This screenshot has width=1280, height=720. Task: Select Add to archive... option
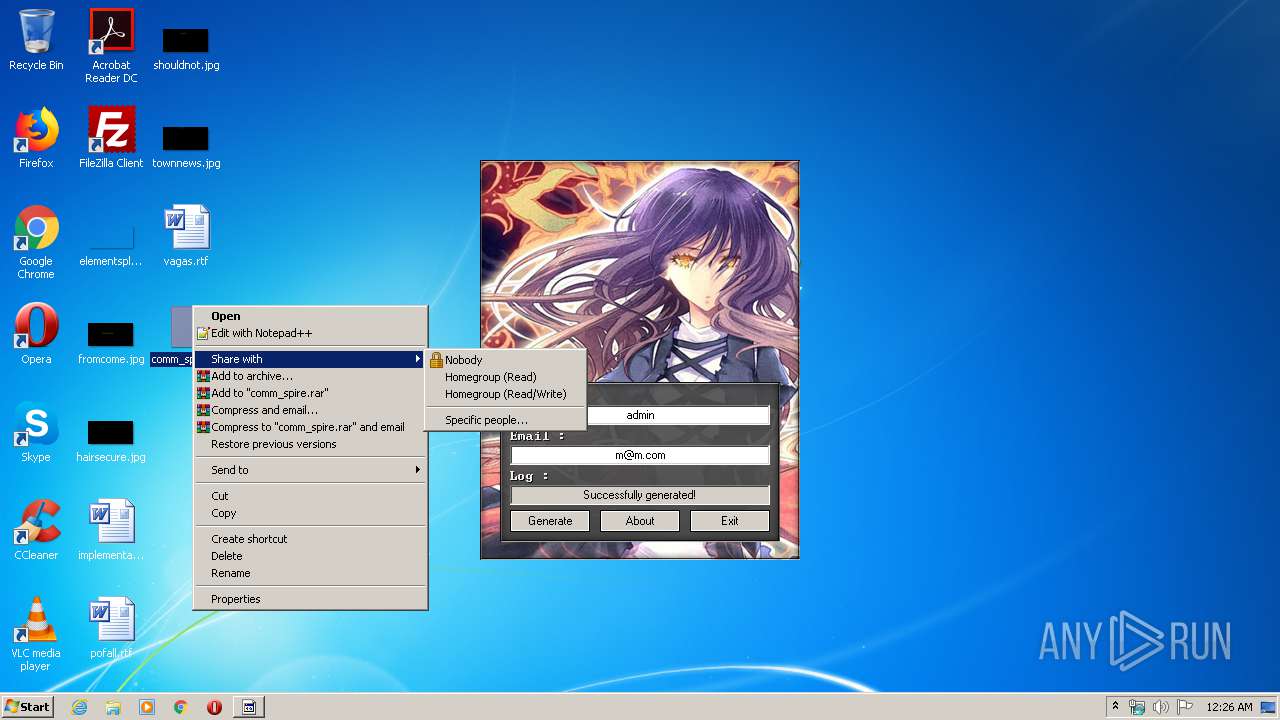pyautogui.click(x=310, y=376)
